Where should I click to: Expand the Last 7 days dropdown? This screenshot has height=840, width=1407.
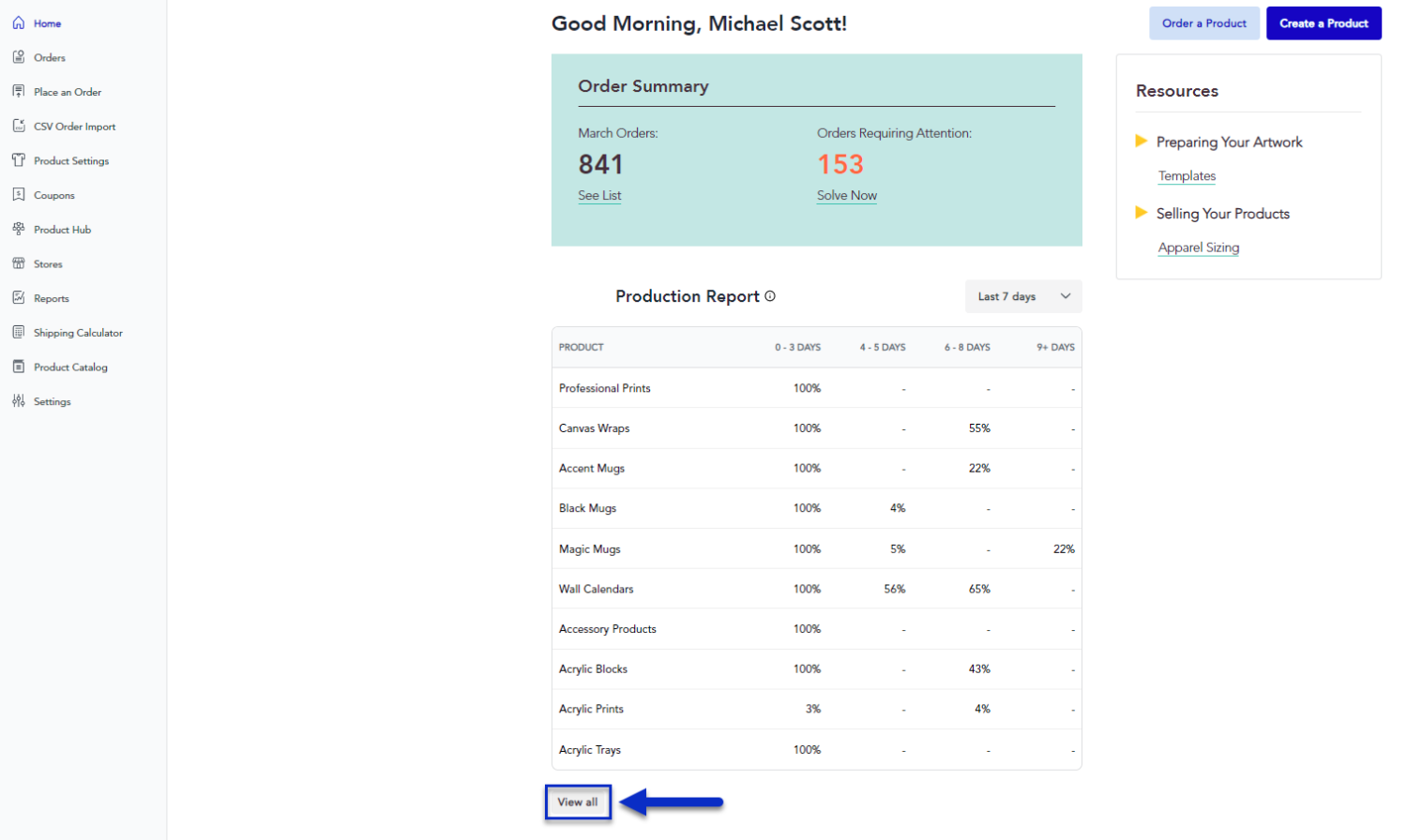click(x=1023, y=296)
